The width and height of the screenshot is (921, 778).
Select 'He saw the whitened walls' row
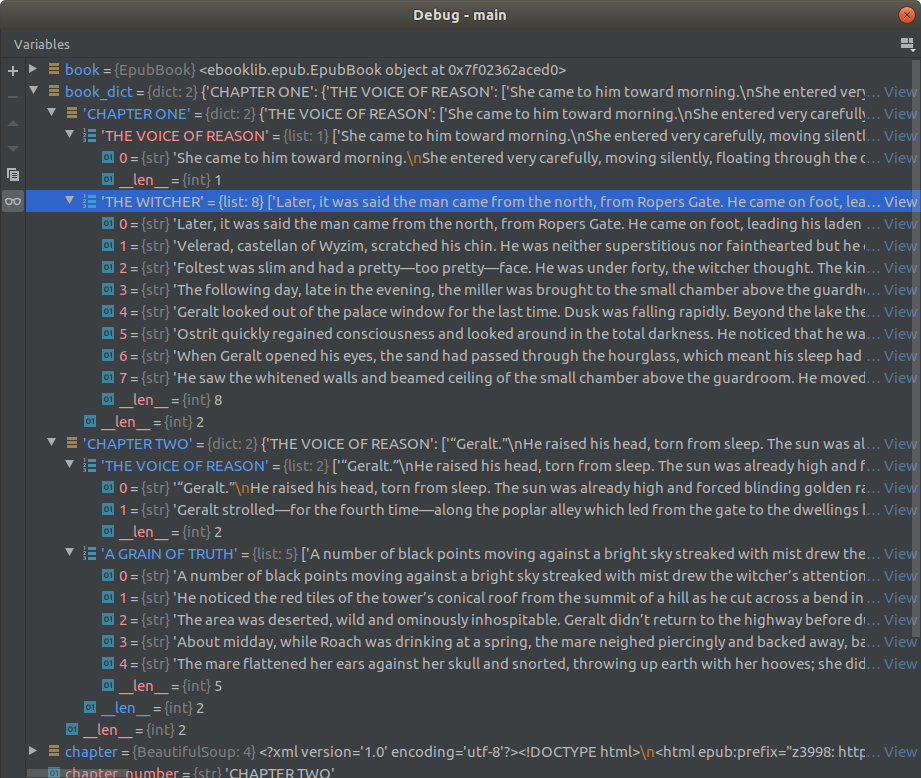472,378
